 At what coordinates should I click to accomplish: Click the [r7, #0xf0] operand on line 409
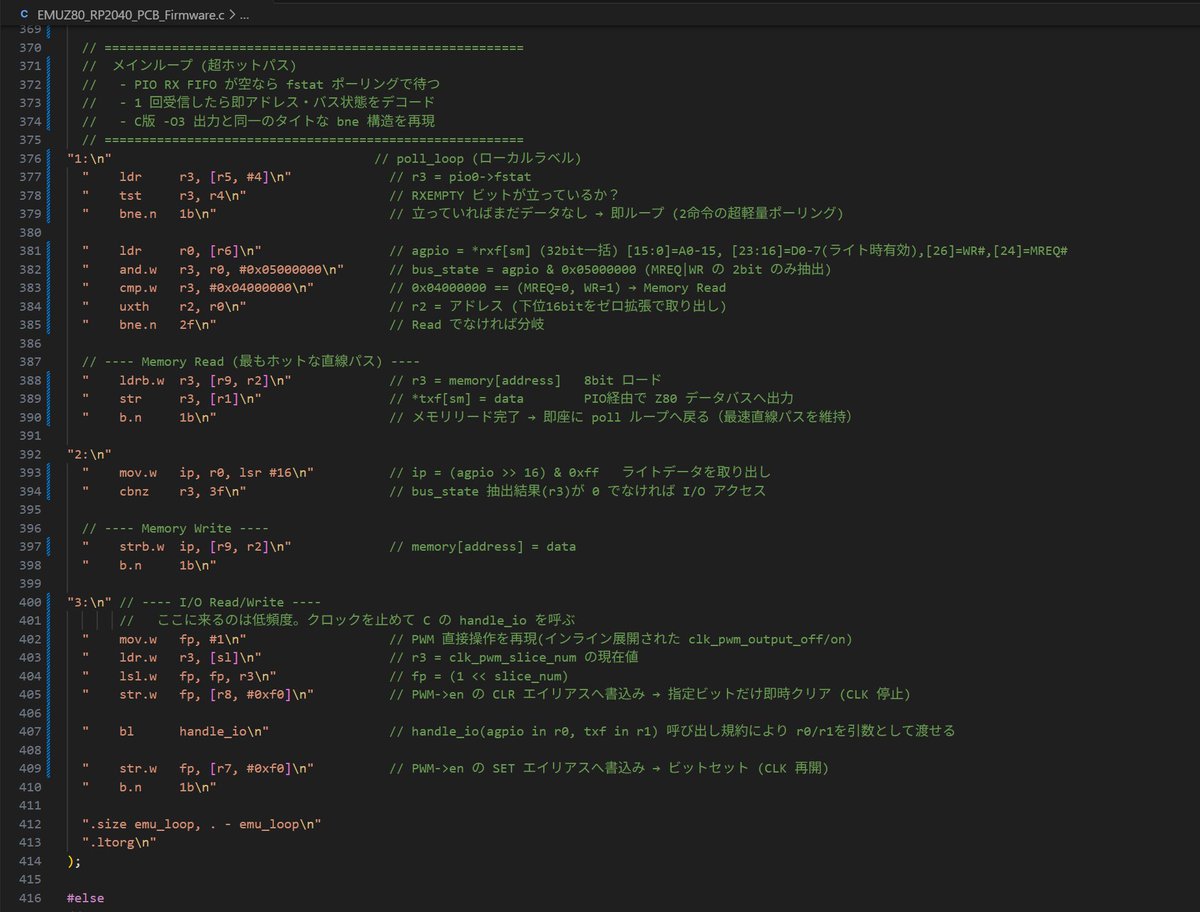point(252,768)
